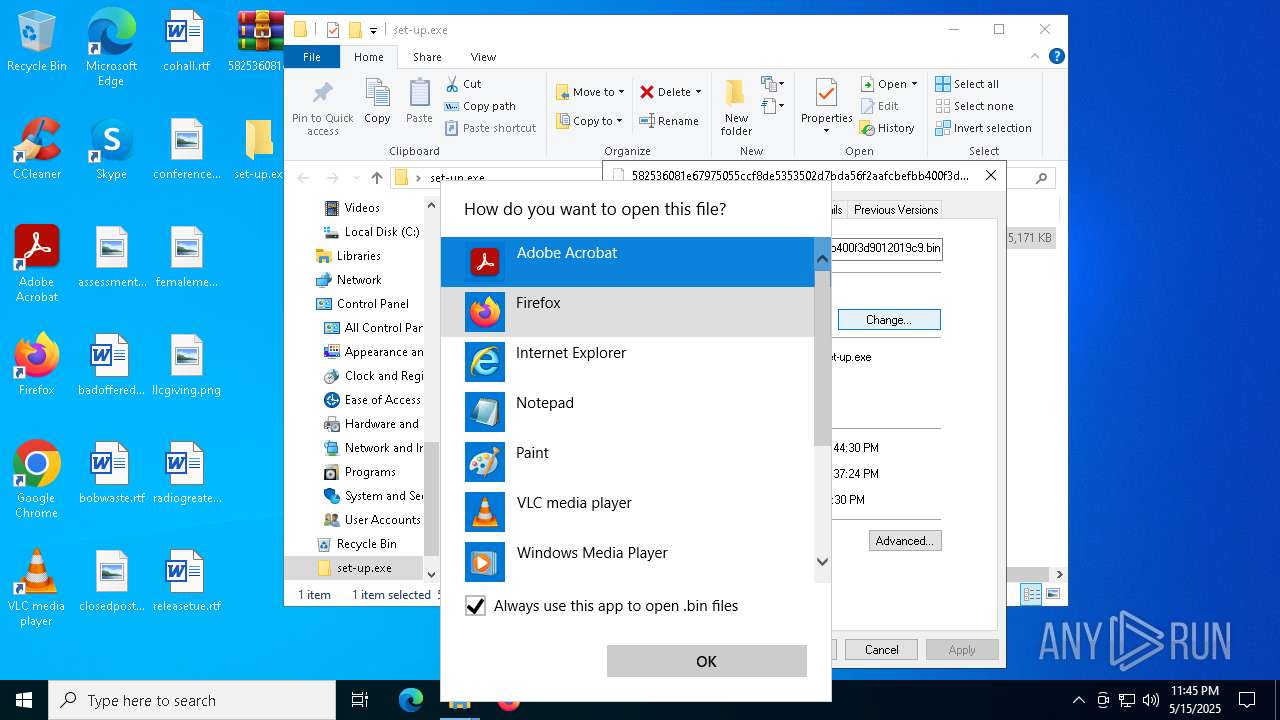Open the Share ribbon tab
This screenshot has width=1280, height=720.
point(427,57)
